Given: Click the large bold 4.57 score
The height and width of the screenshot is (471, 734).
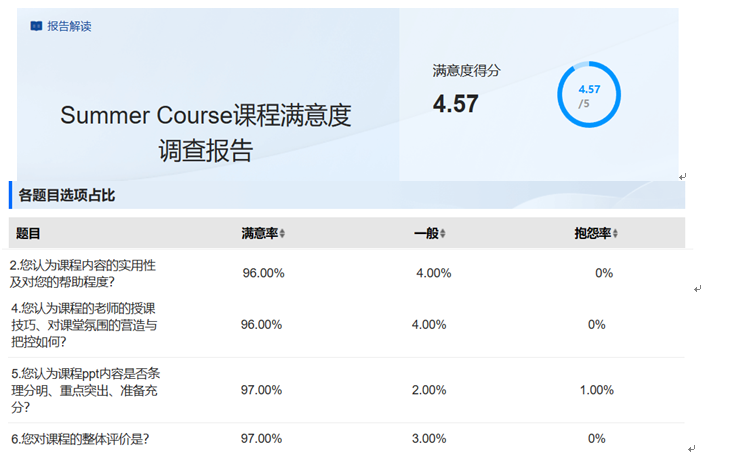Looking at the screenshot, I should (x=455, y=103).
